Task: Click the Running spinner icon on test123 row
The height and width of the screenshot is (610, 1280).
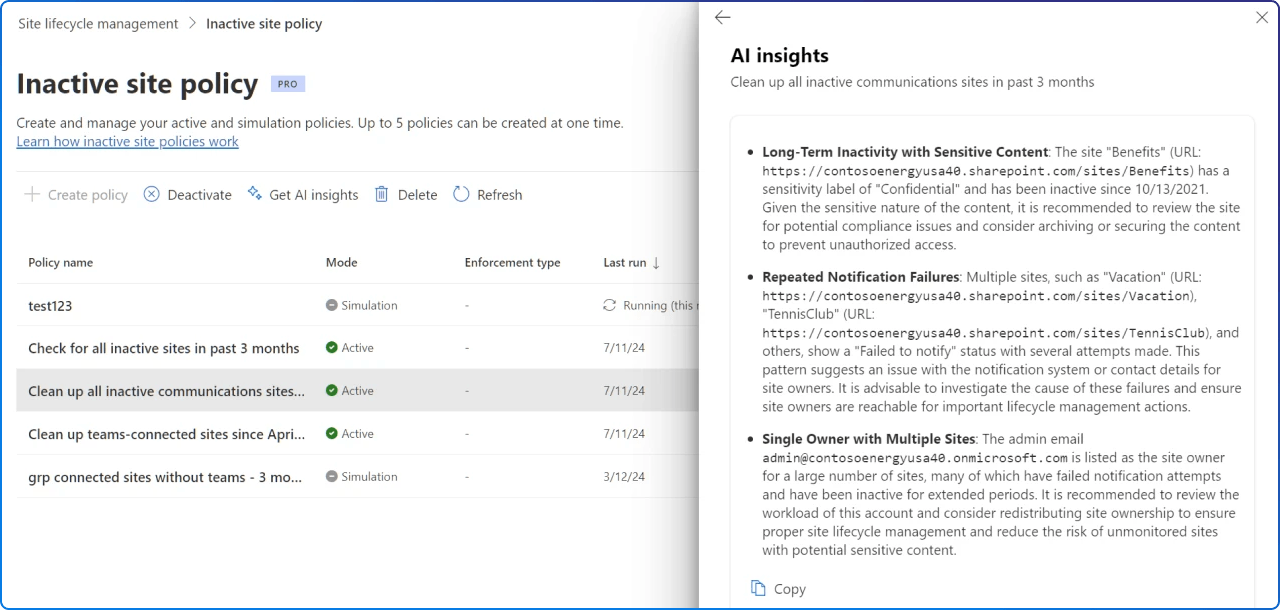Action: [609, 305]
